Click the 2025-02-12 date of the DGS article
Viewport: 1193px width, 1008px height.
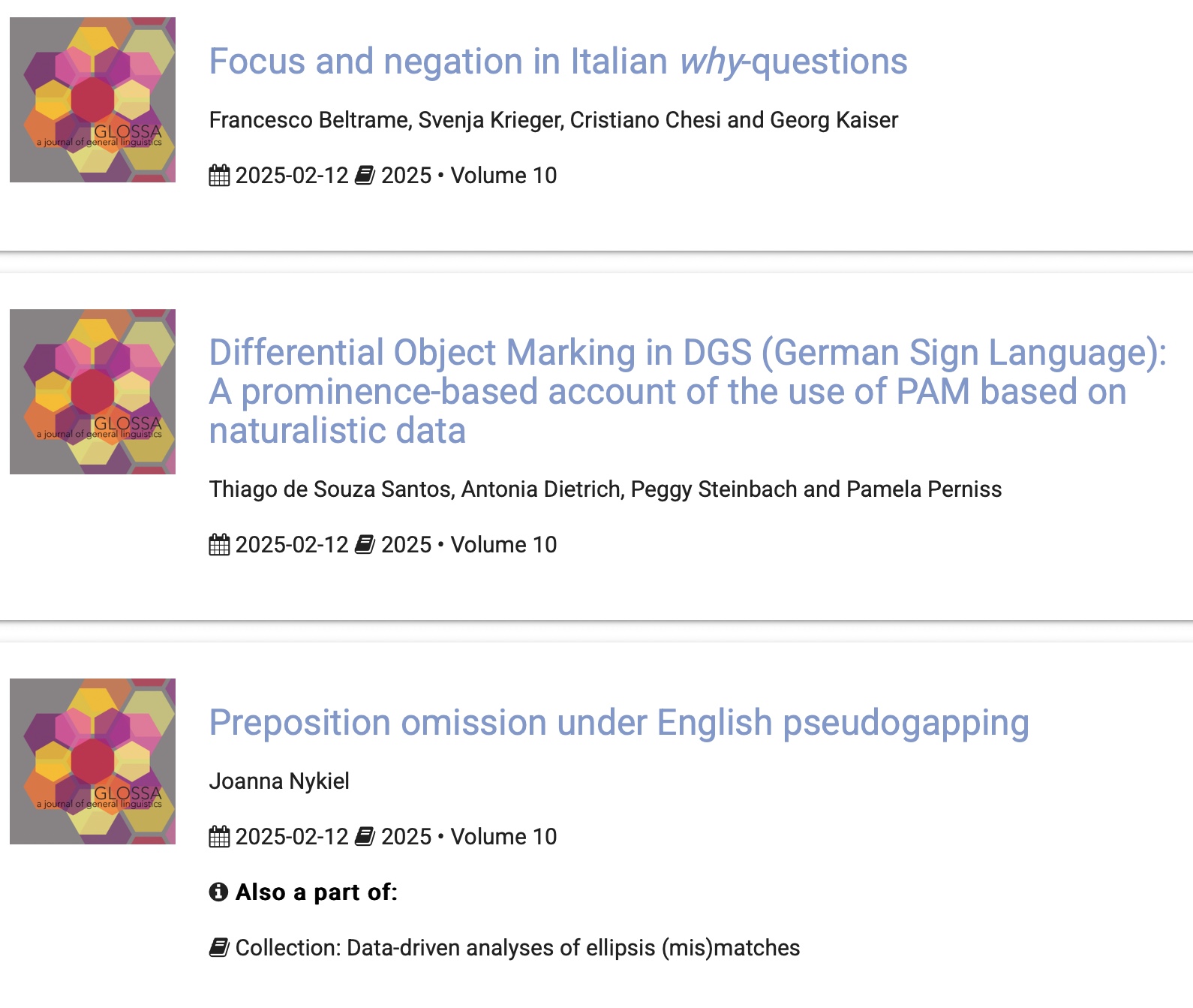click(292, 545)
